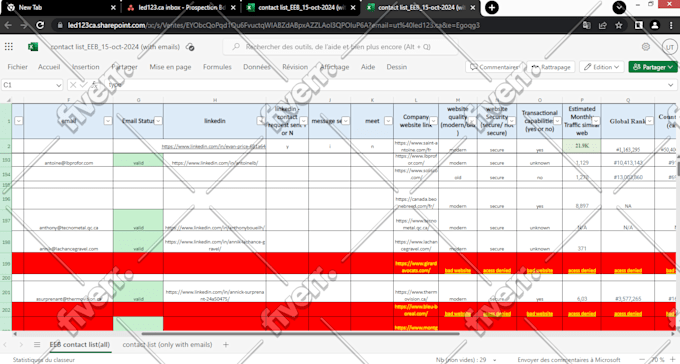
Task: Open the browser side panel icon
Action: pos(638,25)
